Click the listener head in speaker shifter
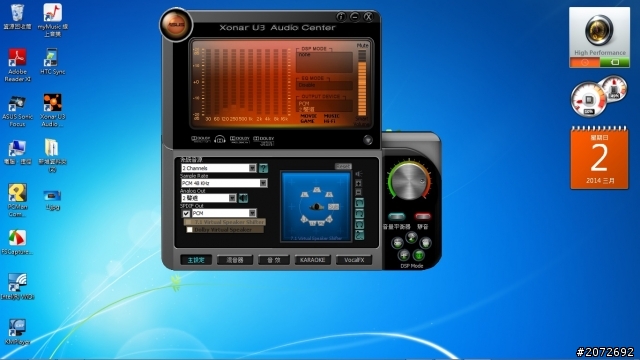 coord(317,207)
